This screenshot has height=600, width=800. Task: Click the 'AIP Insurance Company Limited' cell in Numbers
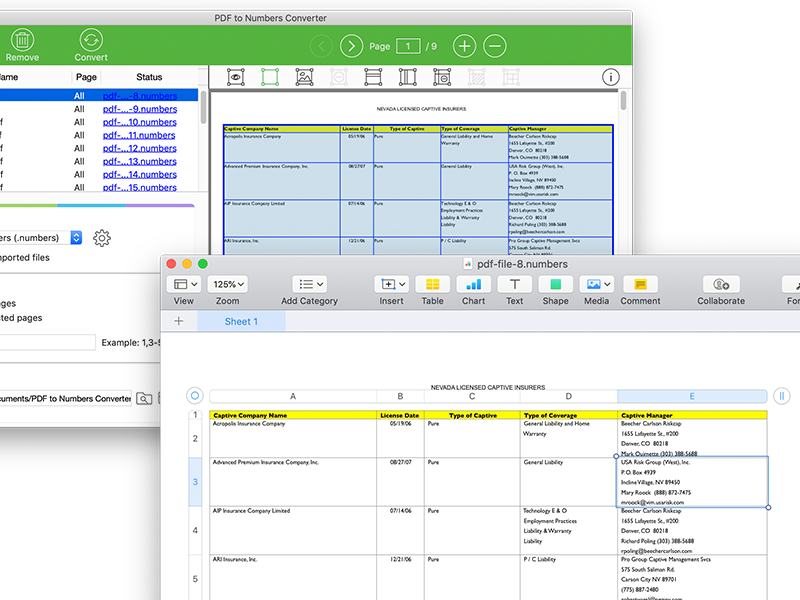[x=293, y=531]
